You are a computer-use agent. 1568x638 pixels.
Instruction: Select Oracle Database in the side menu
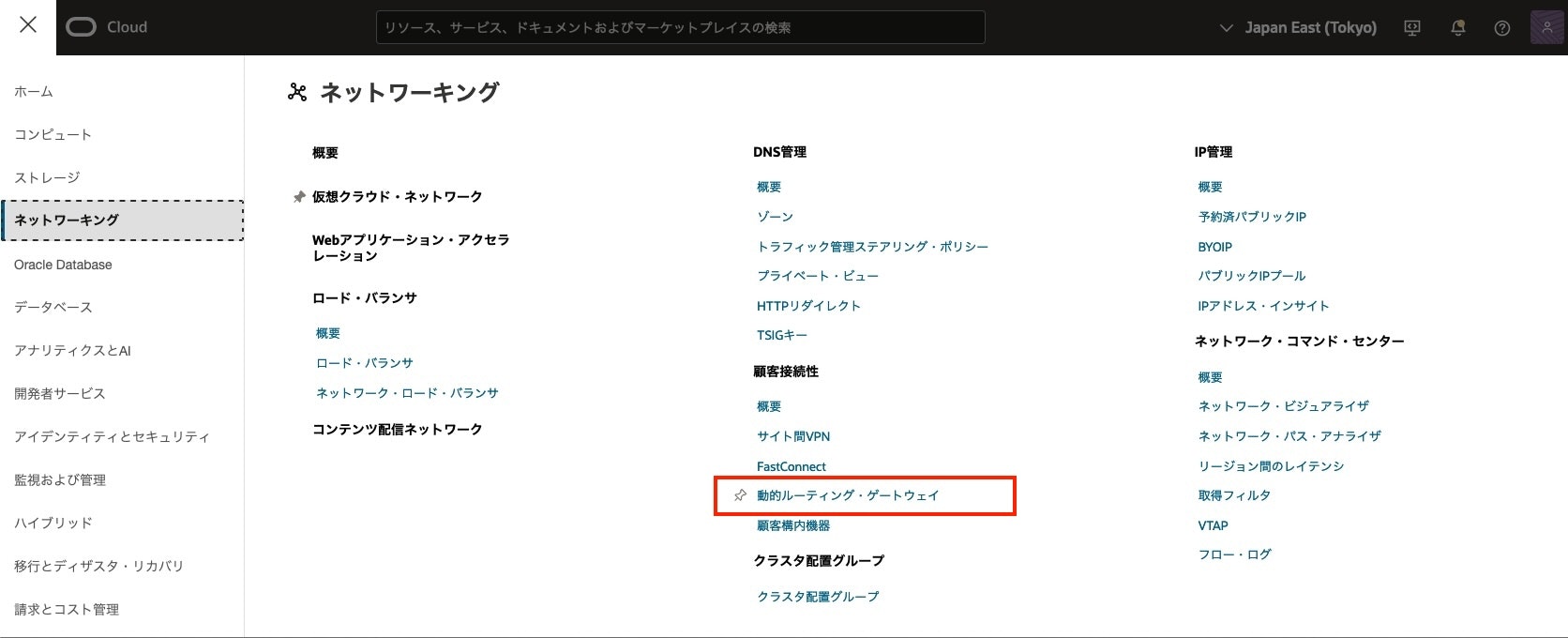(x=63, y=265)
